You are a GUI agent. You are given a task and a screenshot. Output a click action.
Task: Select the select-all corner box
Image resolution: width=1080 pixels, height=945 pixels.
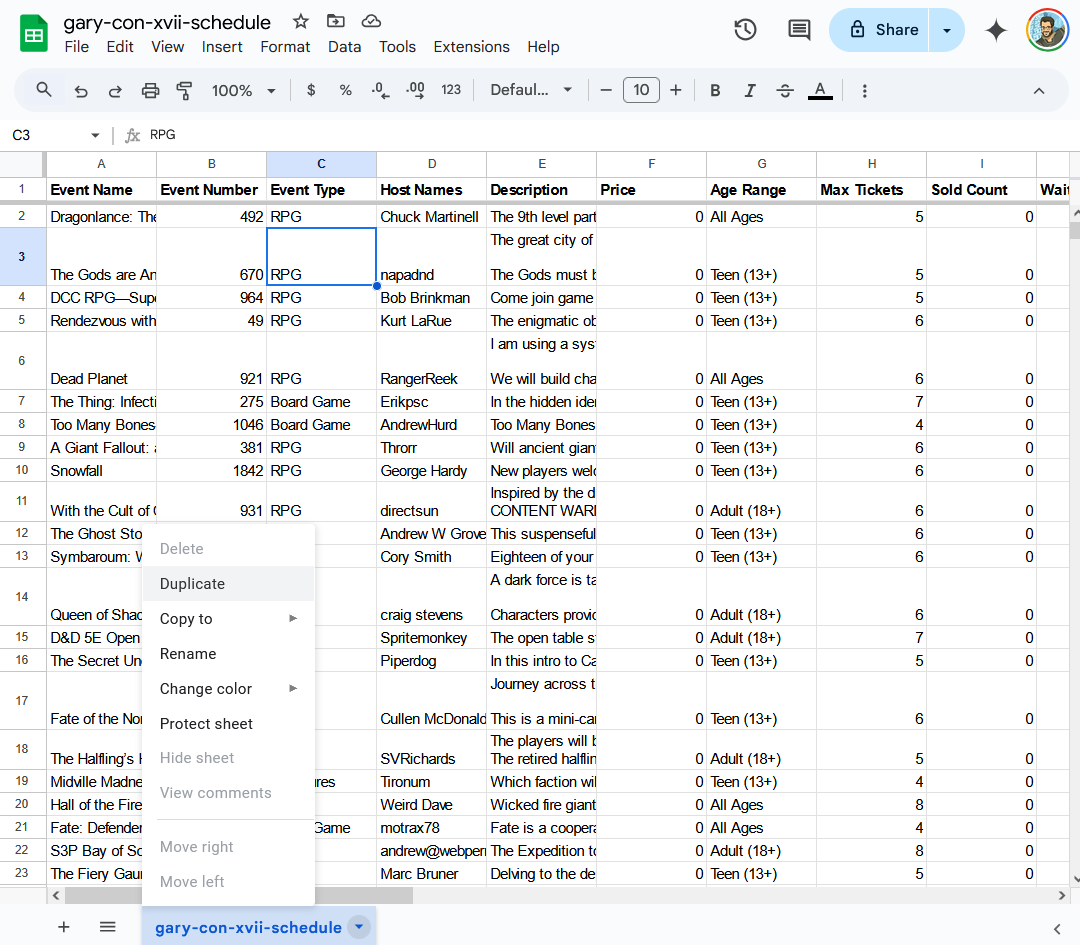pos(22,165)
